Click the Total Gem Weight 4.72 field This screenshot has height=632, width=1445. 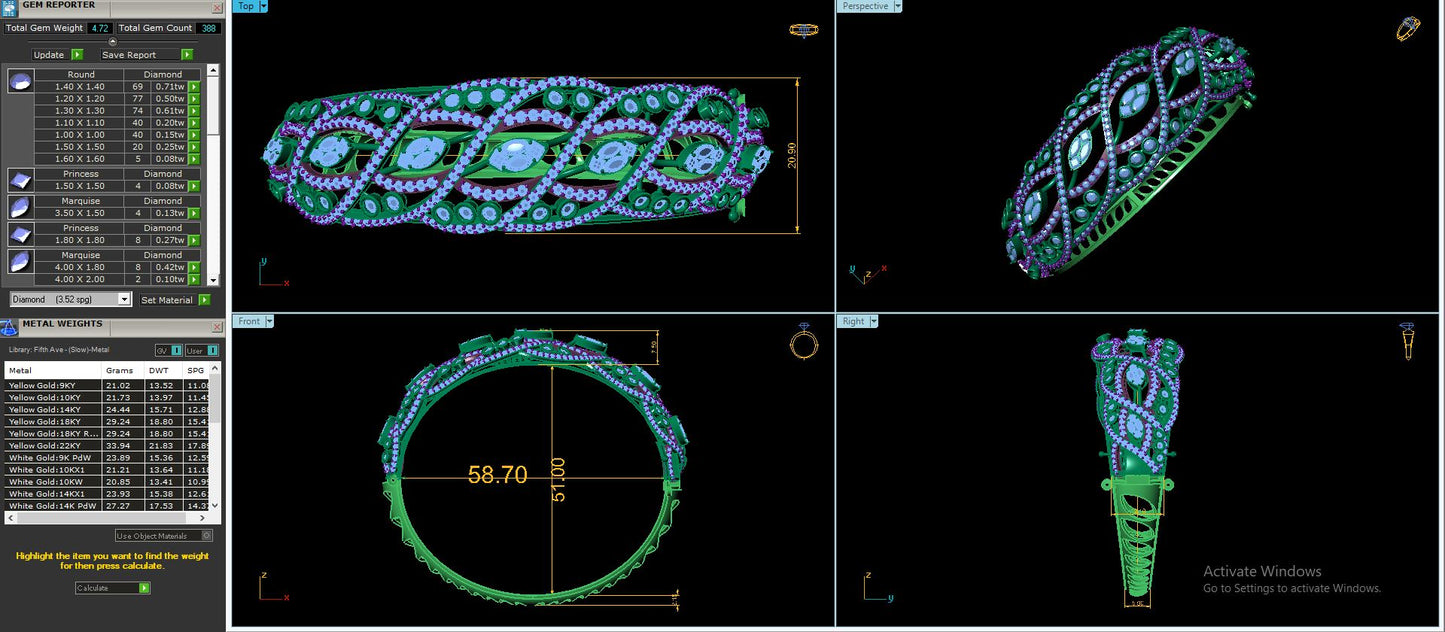click(99, 28)
